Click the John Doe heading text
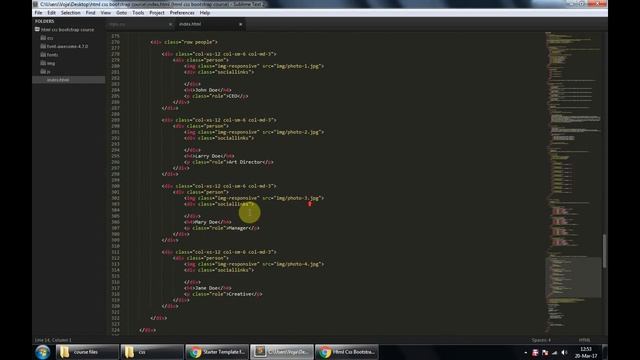The width and height of the screenshot is (640, 360). click(207, 90)
